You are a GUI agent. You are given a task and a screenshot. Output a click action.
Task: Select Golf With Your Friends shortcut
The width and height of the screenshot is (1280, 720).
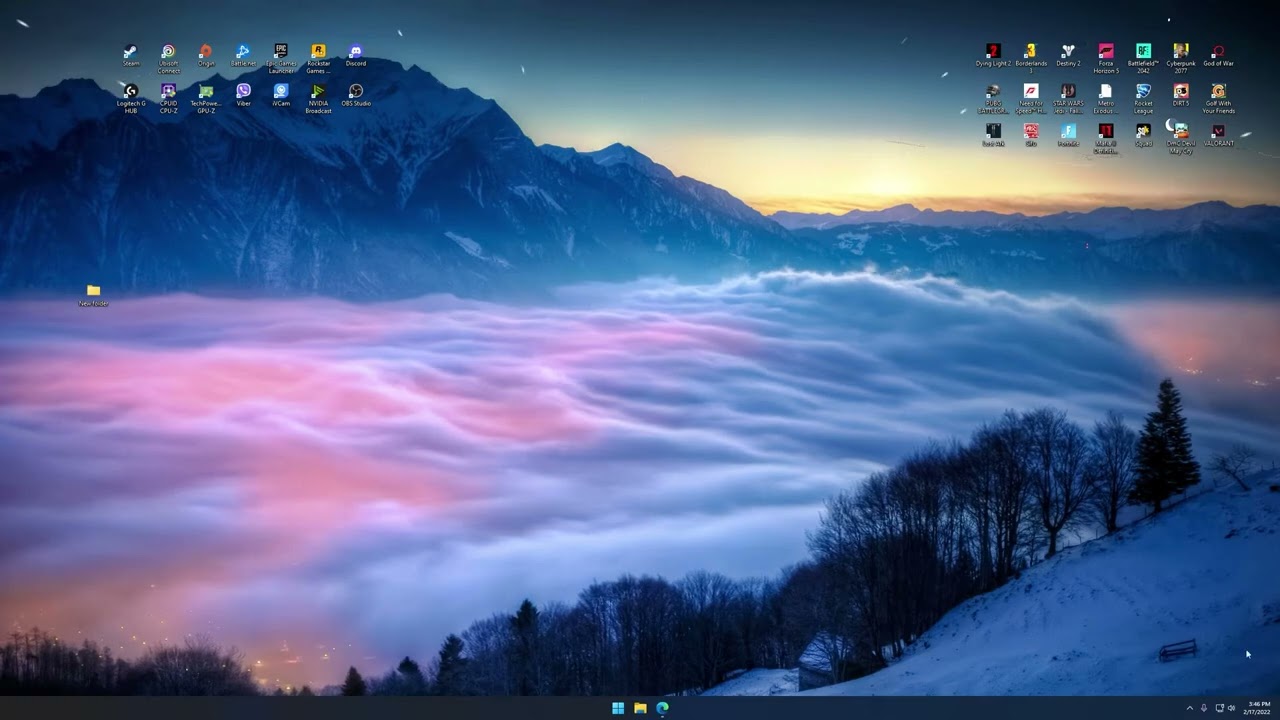coord(1218,99)
